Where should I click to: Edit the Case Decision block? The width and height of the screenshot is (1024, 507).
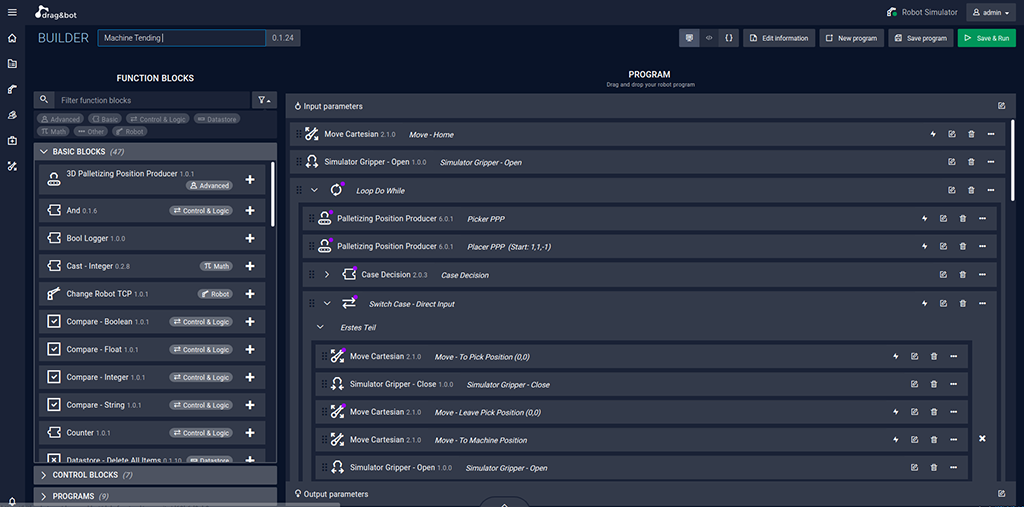(943, 274)
